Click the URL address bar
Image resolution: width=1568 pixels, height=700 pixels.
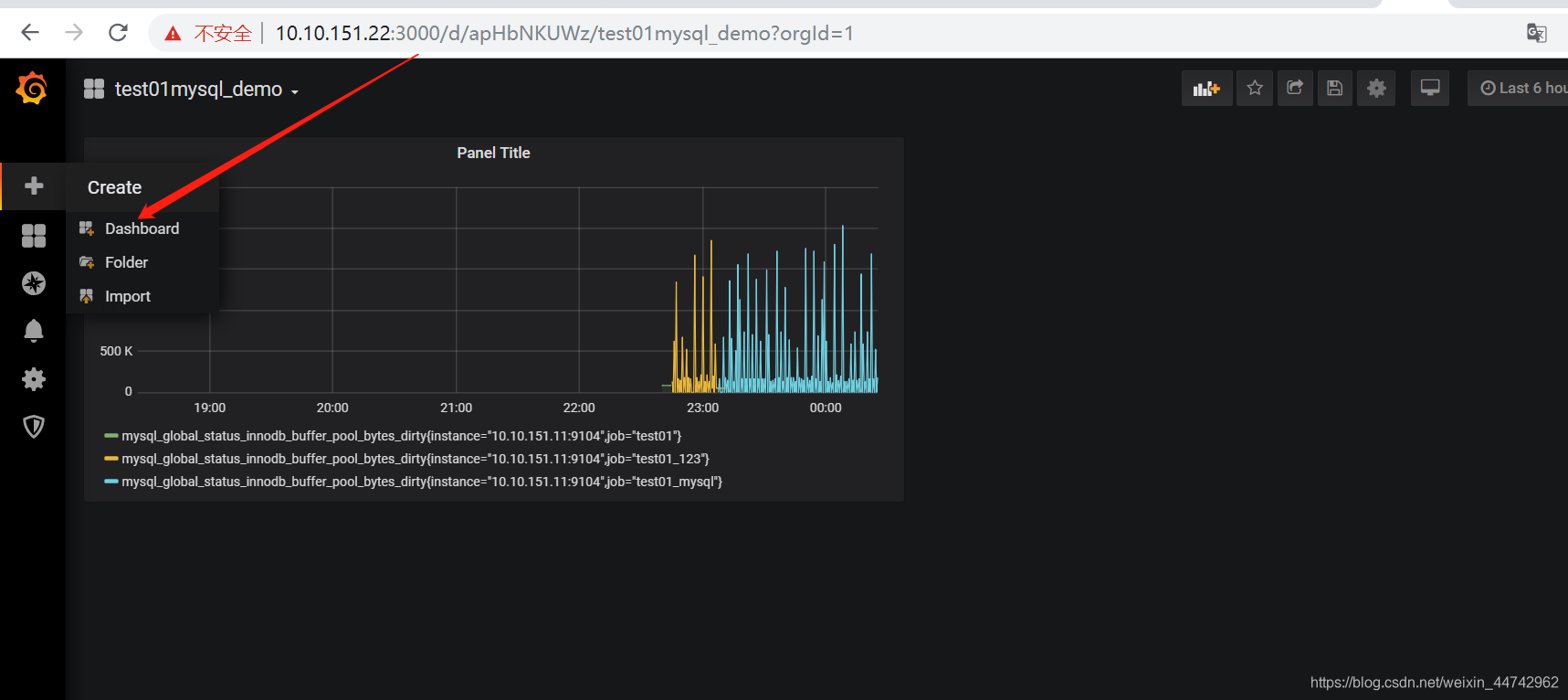[564, 34]
